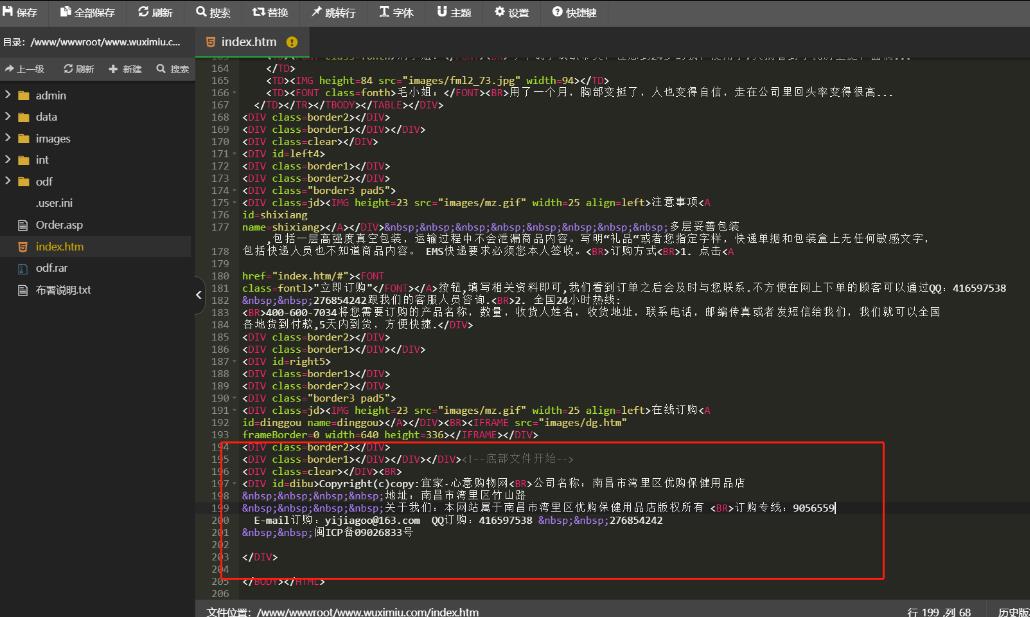Screen dimensions: 1030x617
Task: Go up a directory with 上一级
Action: tap(24, 70)
